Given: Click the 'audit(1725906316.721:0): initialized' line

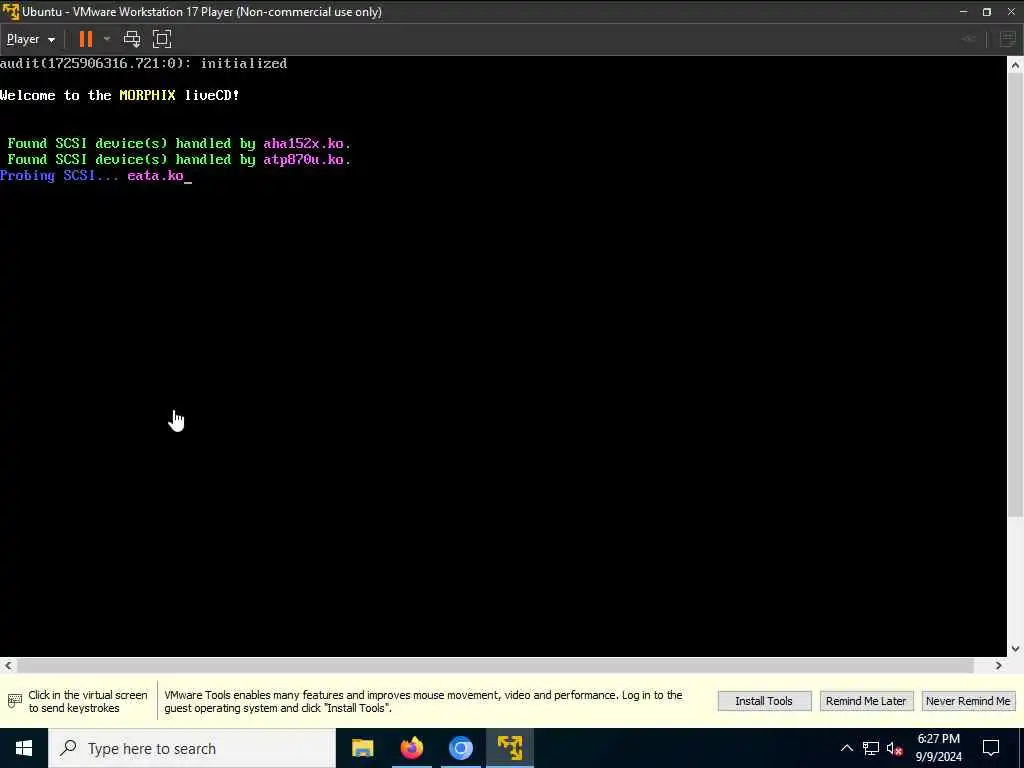Looking at the screenshot, I should tap(144, 63).
